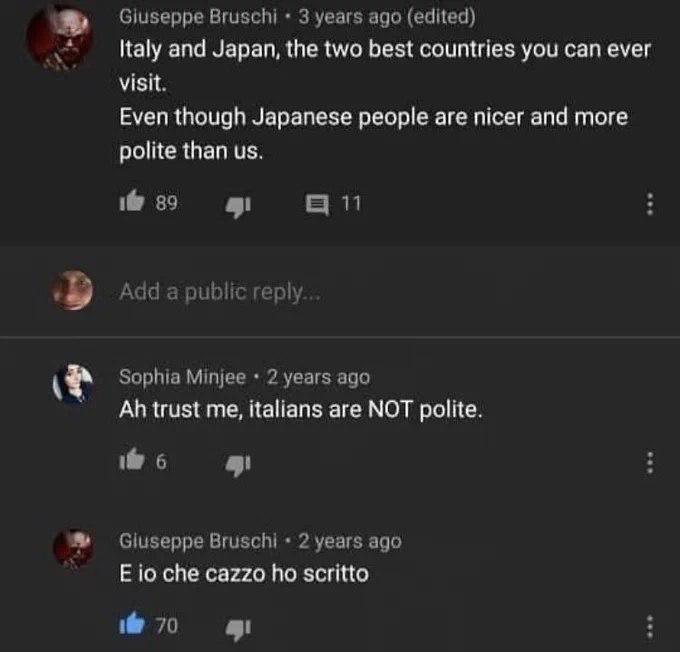
Task: Open more options for the top comment
Action: [650, 204]
